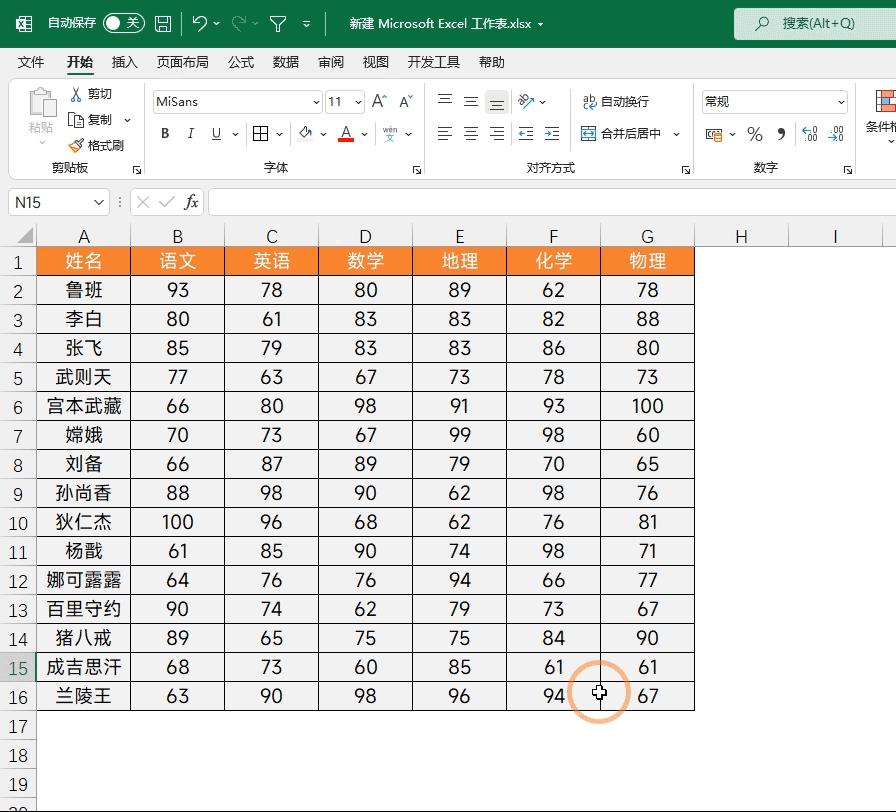Toggle italic formatting
The width and height of the screenshot is (896, 812).
[190, 133]
